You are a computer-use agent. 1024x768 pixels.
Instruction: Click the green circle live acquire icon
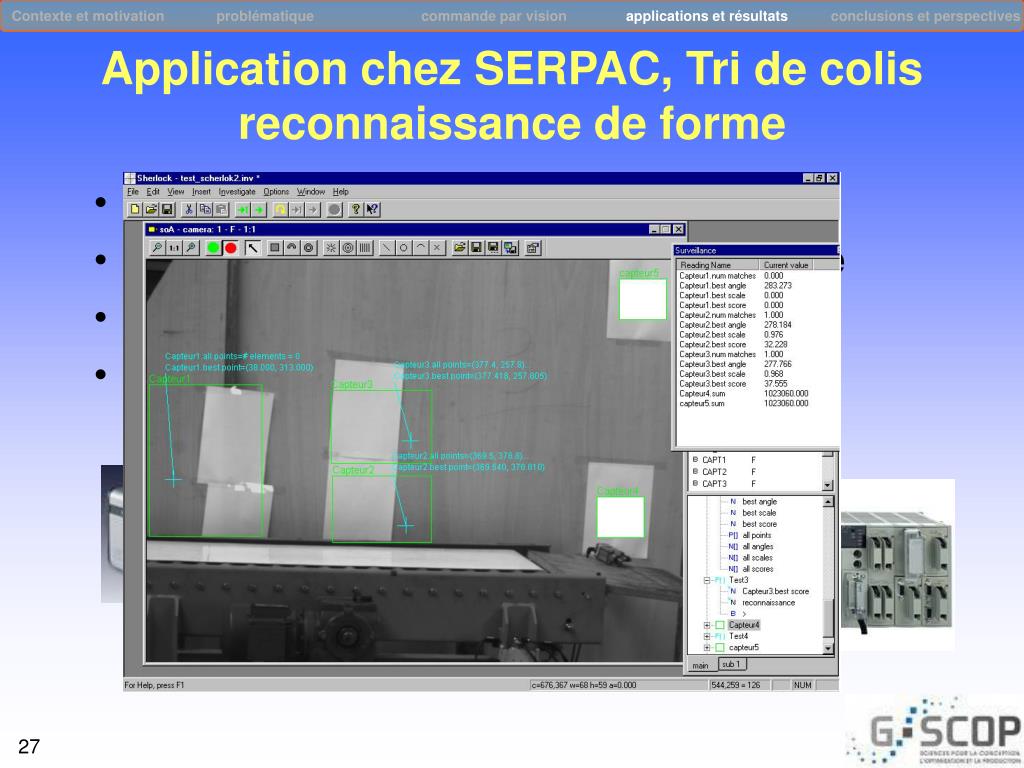click(213, 248)
